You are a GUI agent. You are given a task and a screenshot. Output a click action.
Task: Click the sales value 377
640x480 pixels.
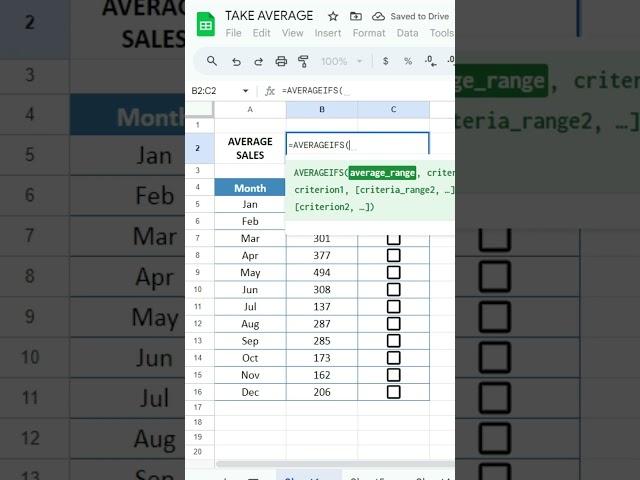pyautogui.click(x=322, y=256)
